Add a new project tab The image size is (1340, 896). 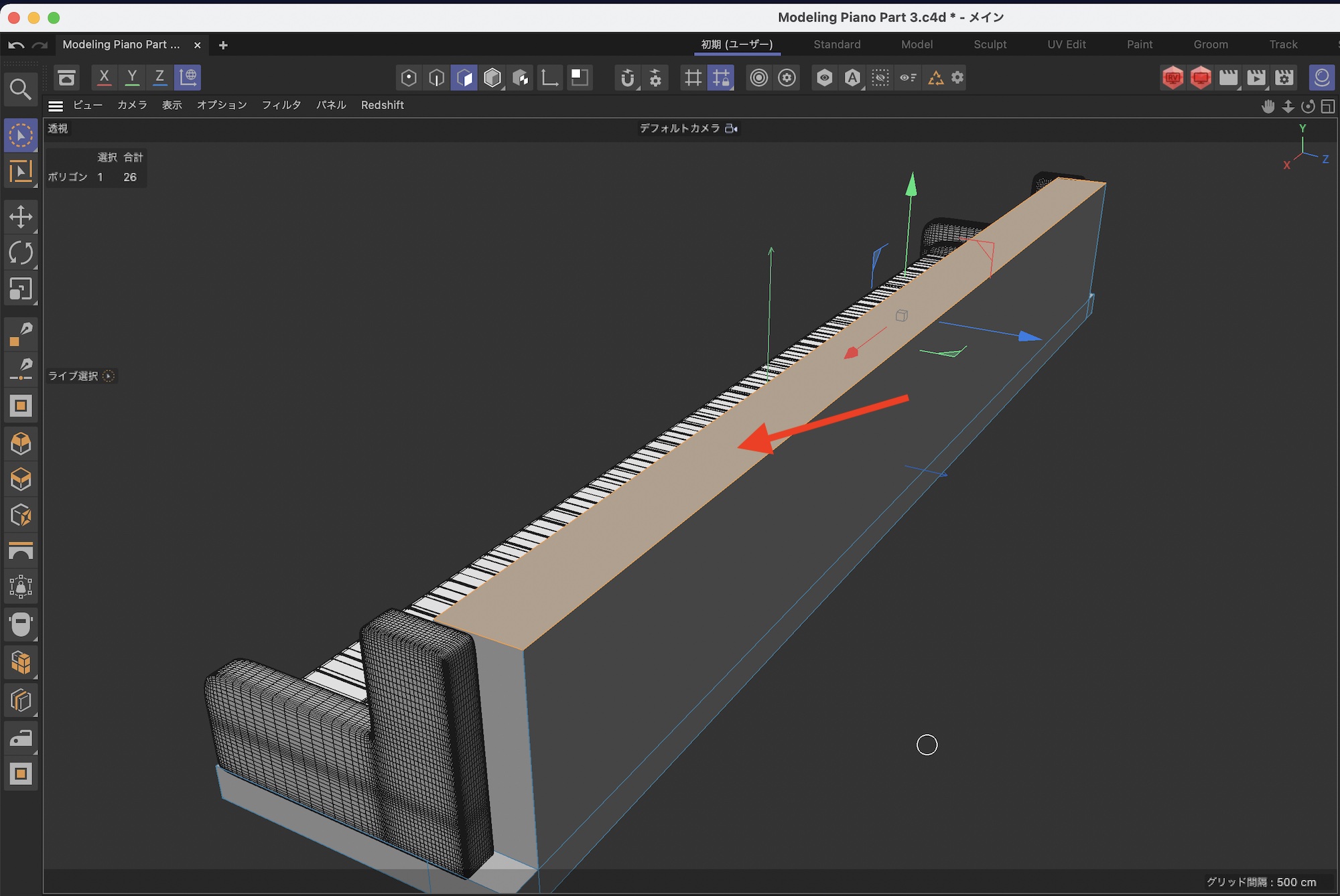[223, 45]
